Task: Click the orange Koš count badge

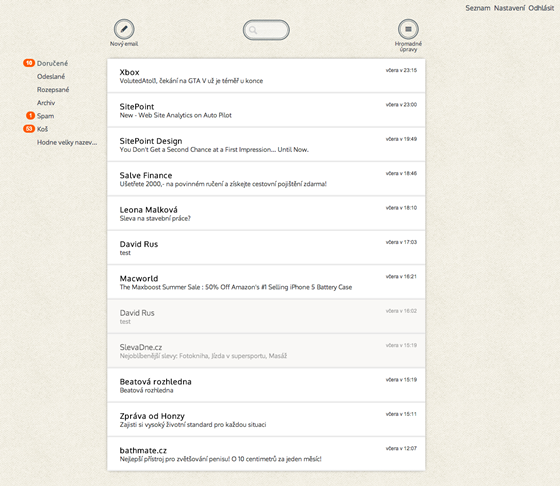Action: tap(29, 129)
